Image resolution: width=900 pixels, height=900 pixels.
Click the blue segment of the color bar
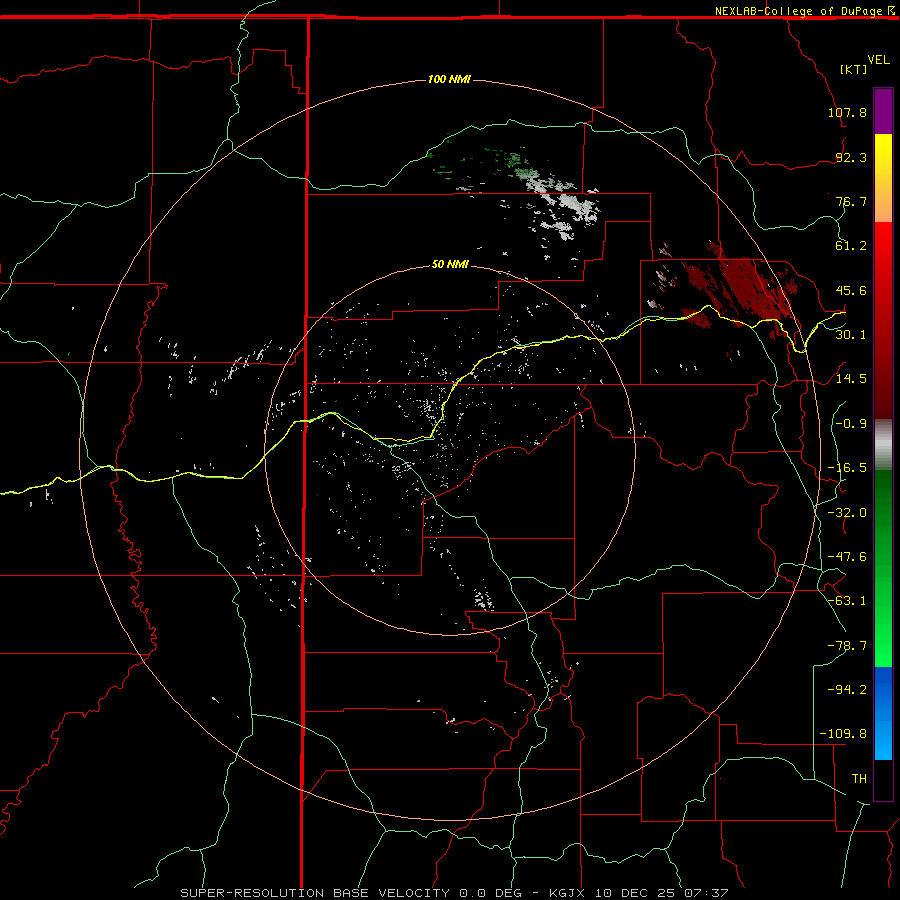click(883, 713)
